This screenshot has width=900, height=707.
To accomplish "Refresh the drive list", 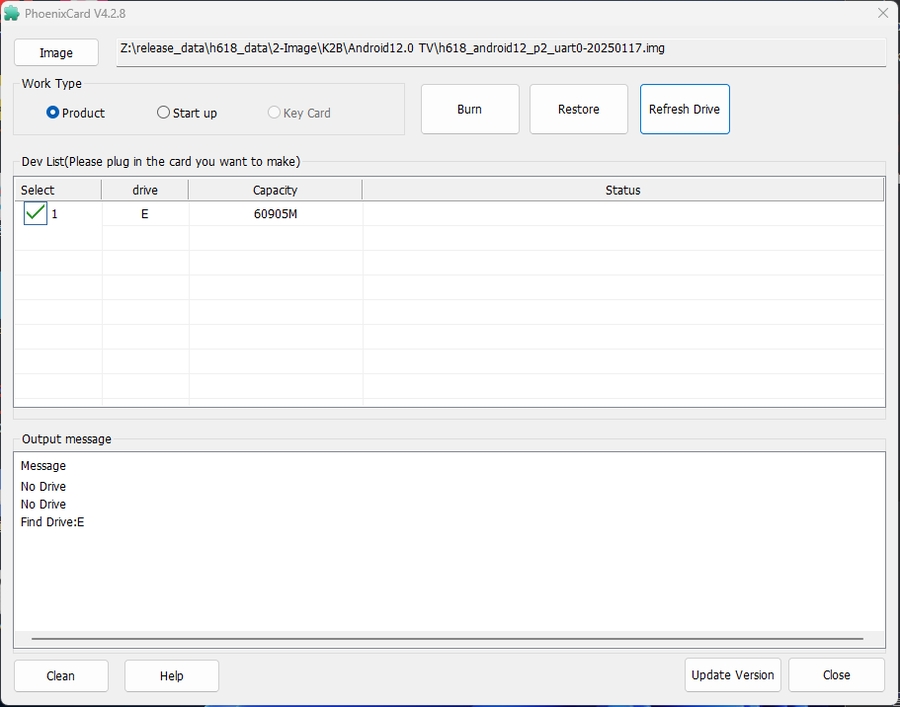I will [684, 109].
